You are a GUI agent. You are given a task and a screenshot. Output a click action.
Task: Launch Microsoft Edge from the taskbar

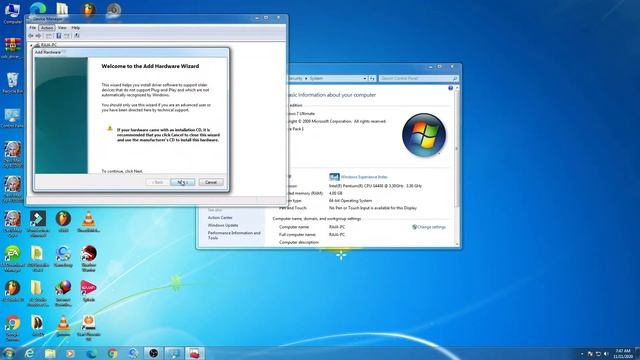[91, 353]
